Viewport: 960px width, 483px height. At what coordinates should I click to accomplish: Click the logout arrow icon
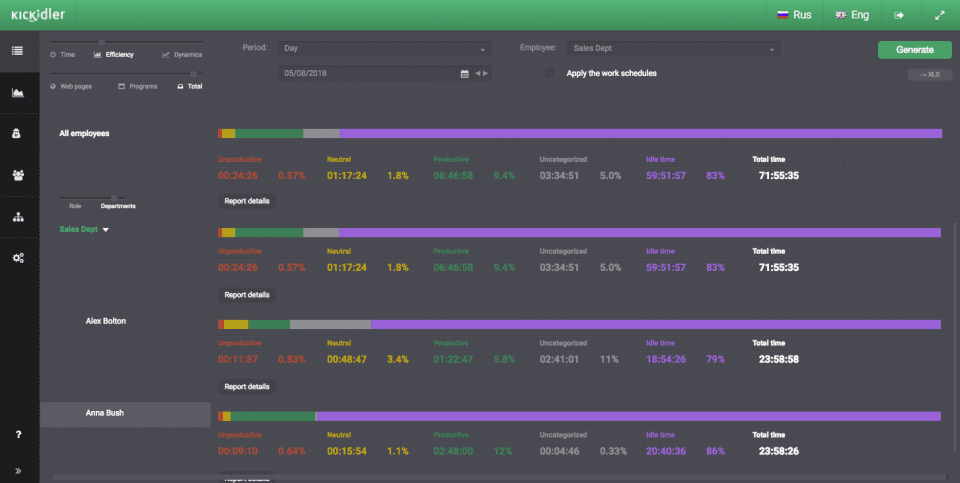899,15
